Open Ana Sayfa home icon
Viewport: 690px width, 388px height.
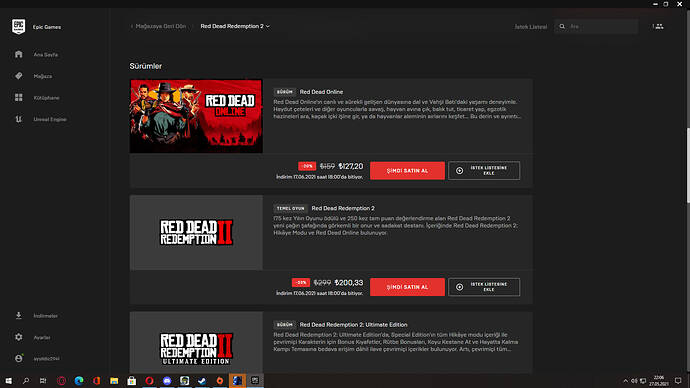[x=18, y=55]
